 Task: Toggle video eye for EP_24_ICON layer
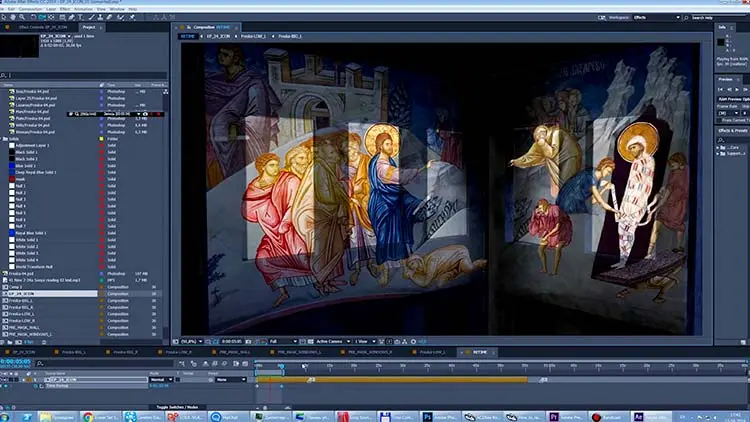click(2, 379)
